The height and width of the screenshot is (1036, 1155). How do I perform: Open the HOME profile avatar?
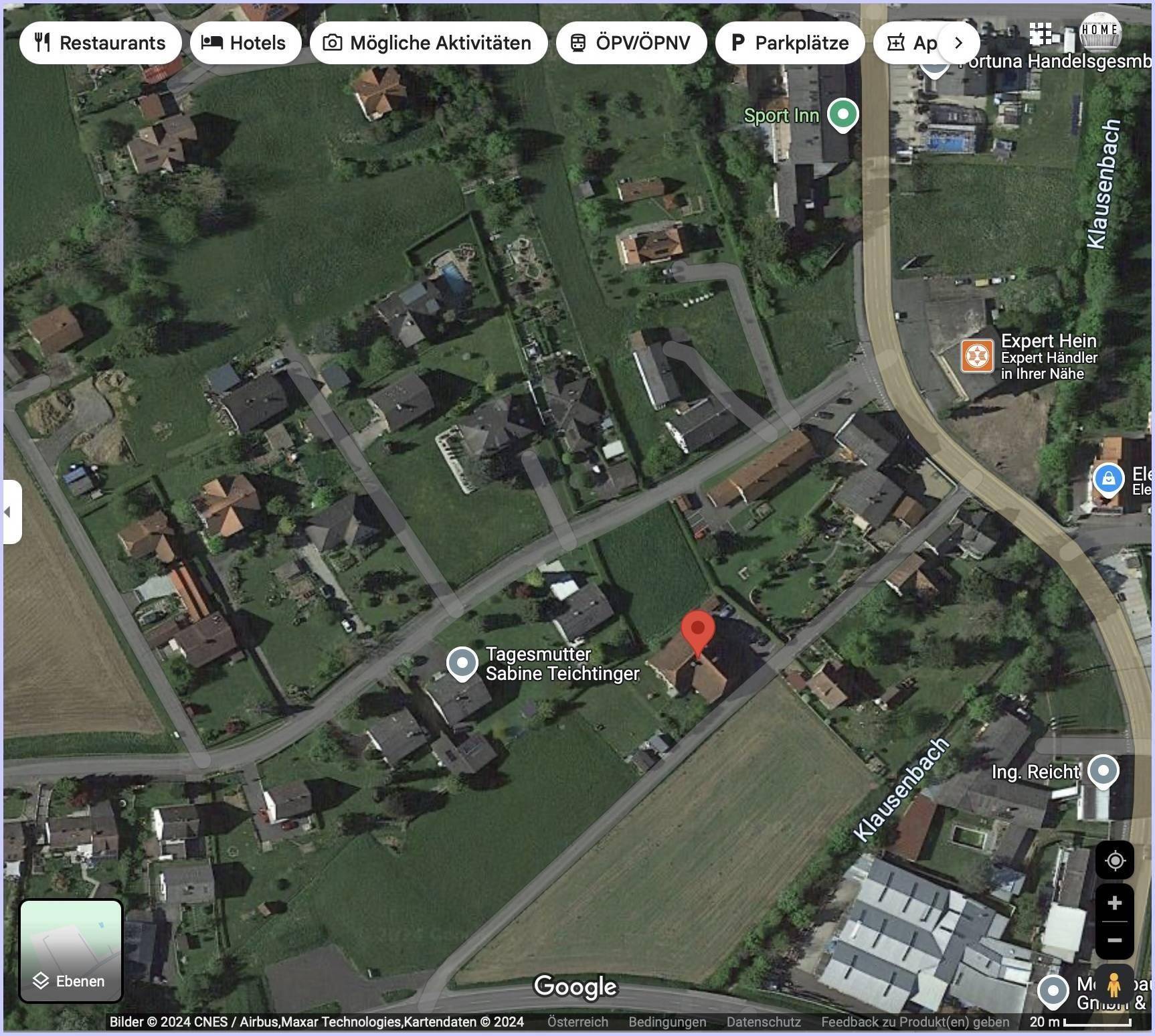point(1100,31)
